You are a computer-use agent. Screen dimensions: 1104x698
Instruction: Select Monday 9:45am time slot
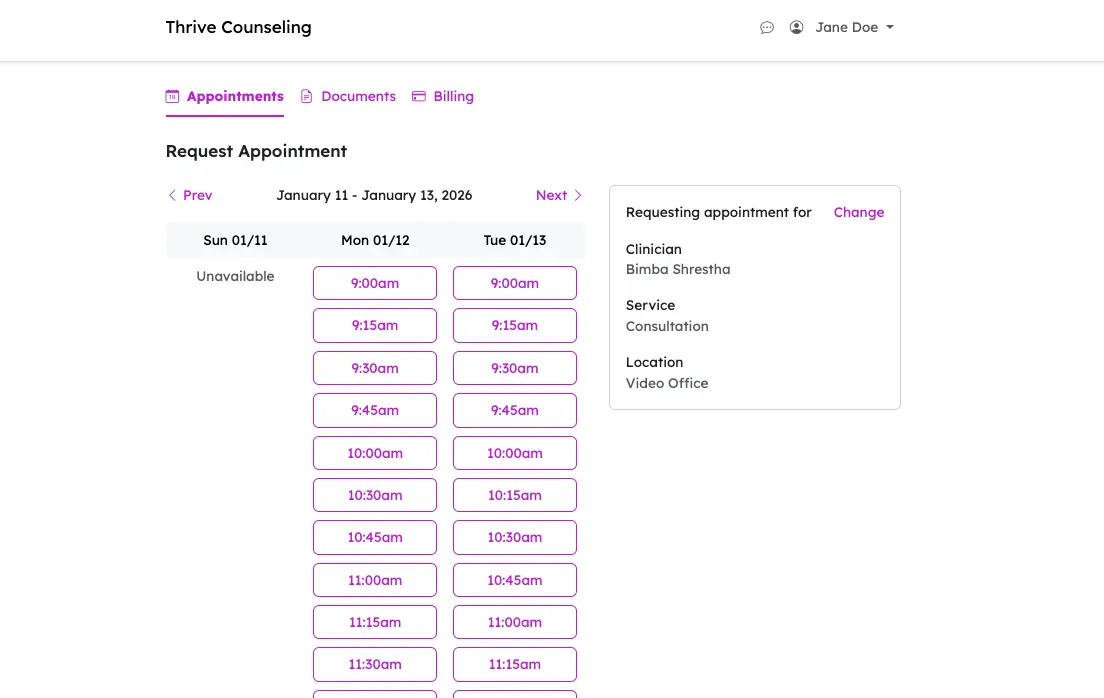pos(375,410)
